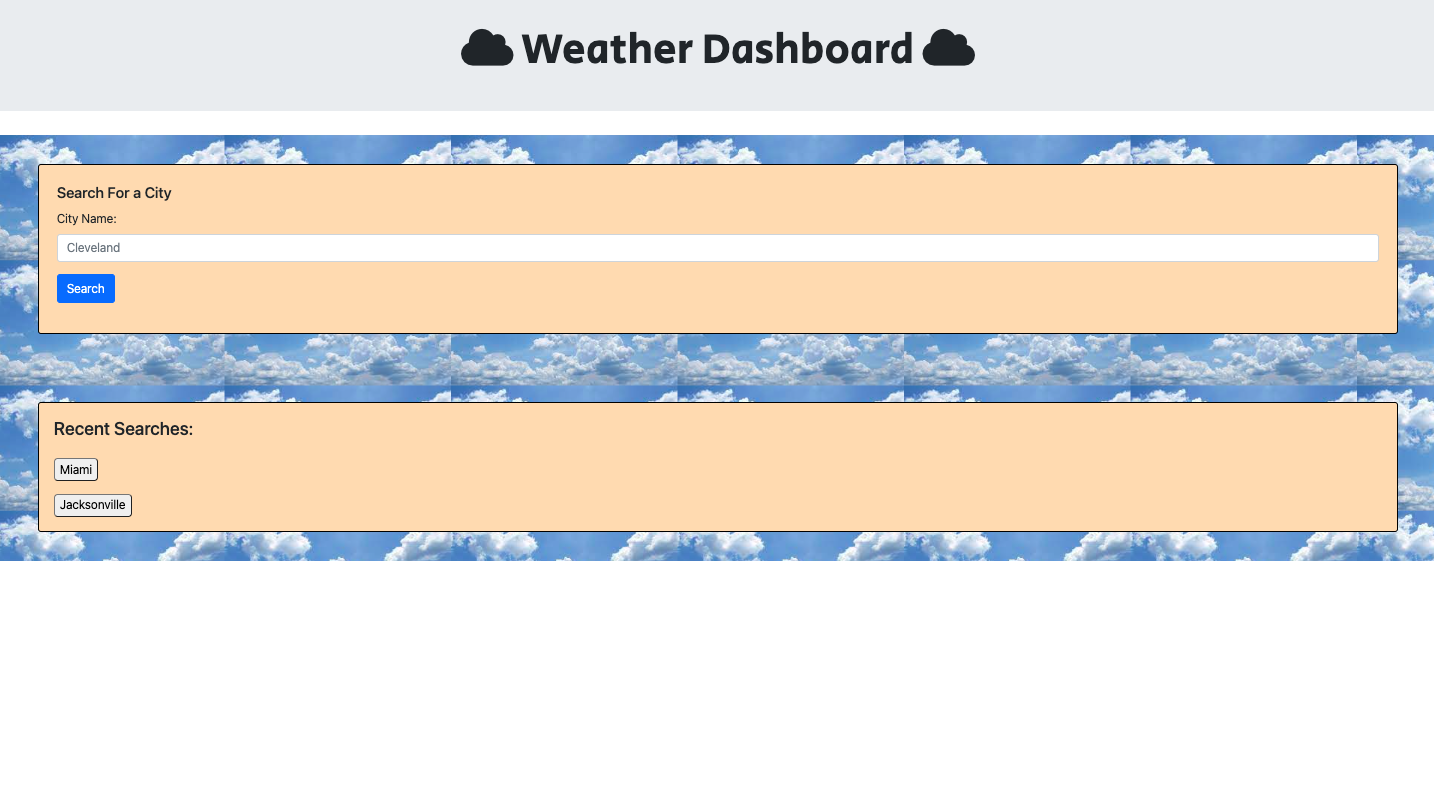Click the 'Weather Dashboard' page title

[x=718, y=47]
